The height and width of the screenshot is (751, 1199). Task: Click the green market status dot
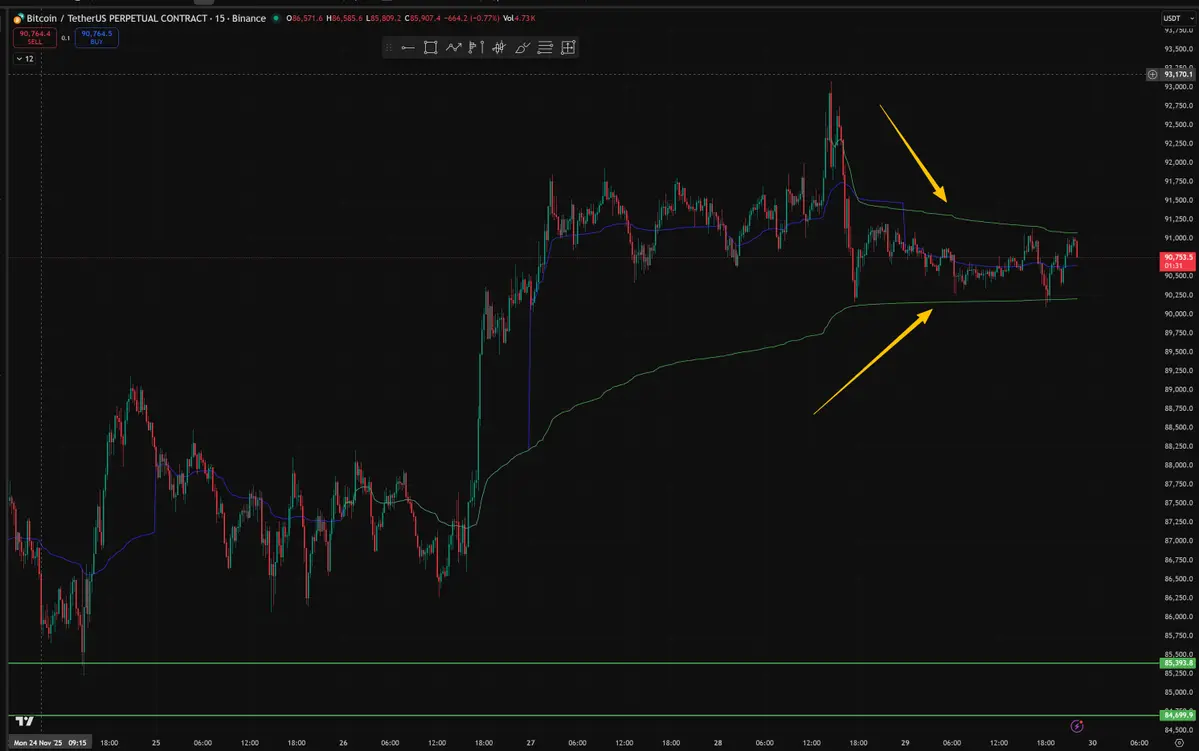point(276,18)
